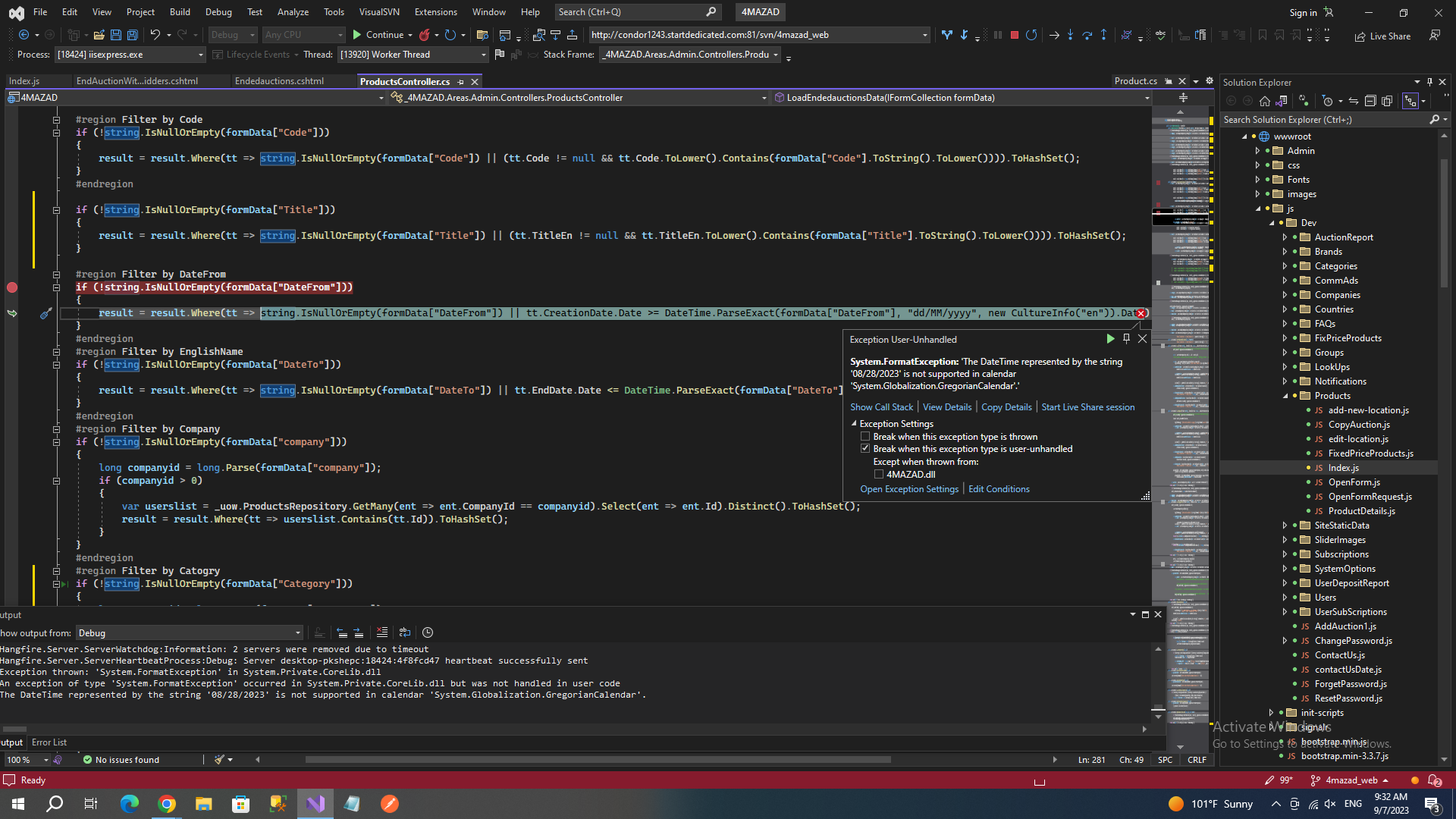Screen dimensions: 1456x819
Task: Expand the AuctionReport folder in Solution Explorer
Action: (x=1285, y=237)
